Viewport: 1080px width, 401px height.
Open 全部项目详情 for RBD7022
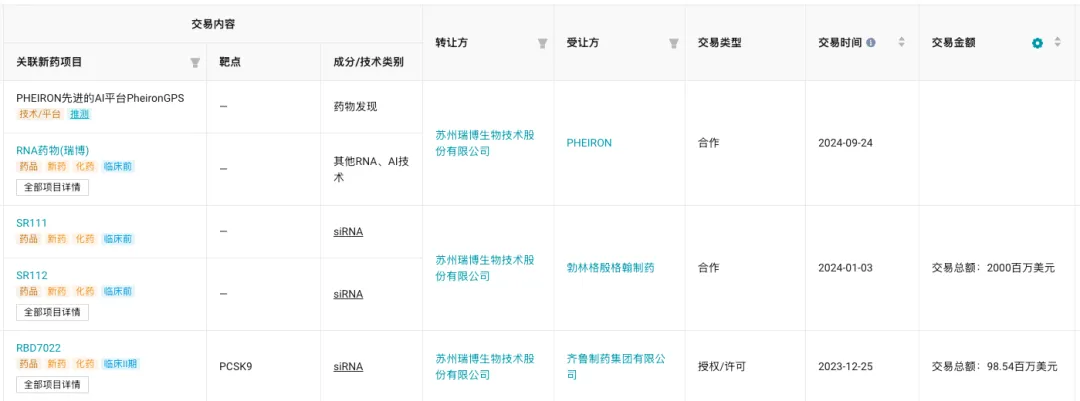52,385
